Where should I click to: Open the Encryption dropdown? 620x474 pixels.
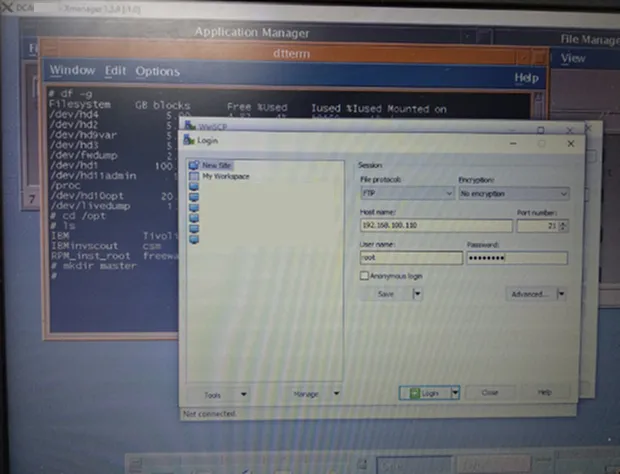[514, 194]
